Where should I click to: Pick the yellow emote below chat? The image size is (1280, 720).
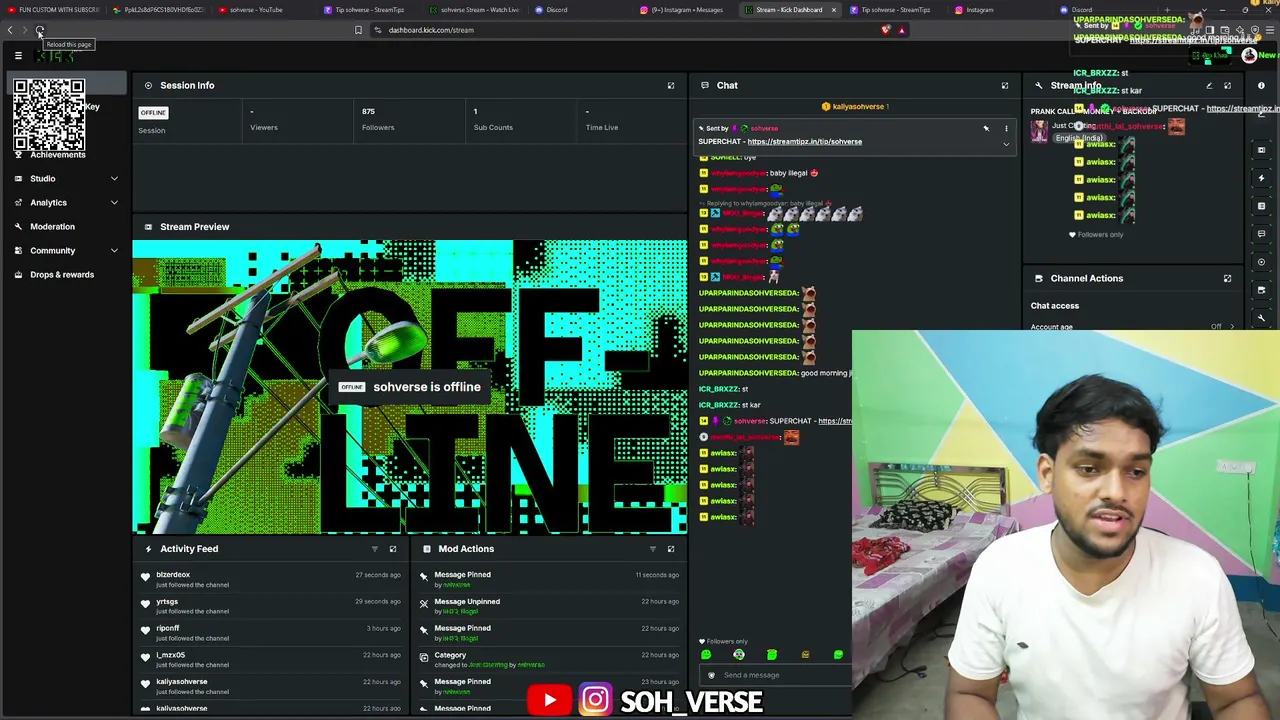coord(805,655)
